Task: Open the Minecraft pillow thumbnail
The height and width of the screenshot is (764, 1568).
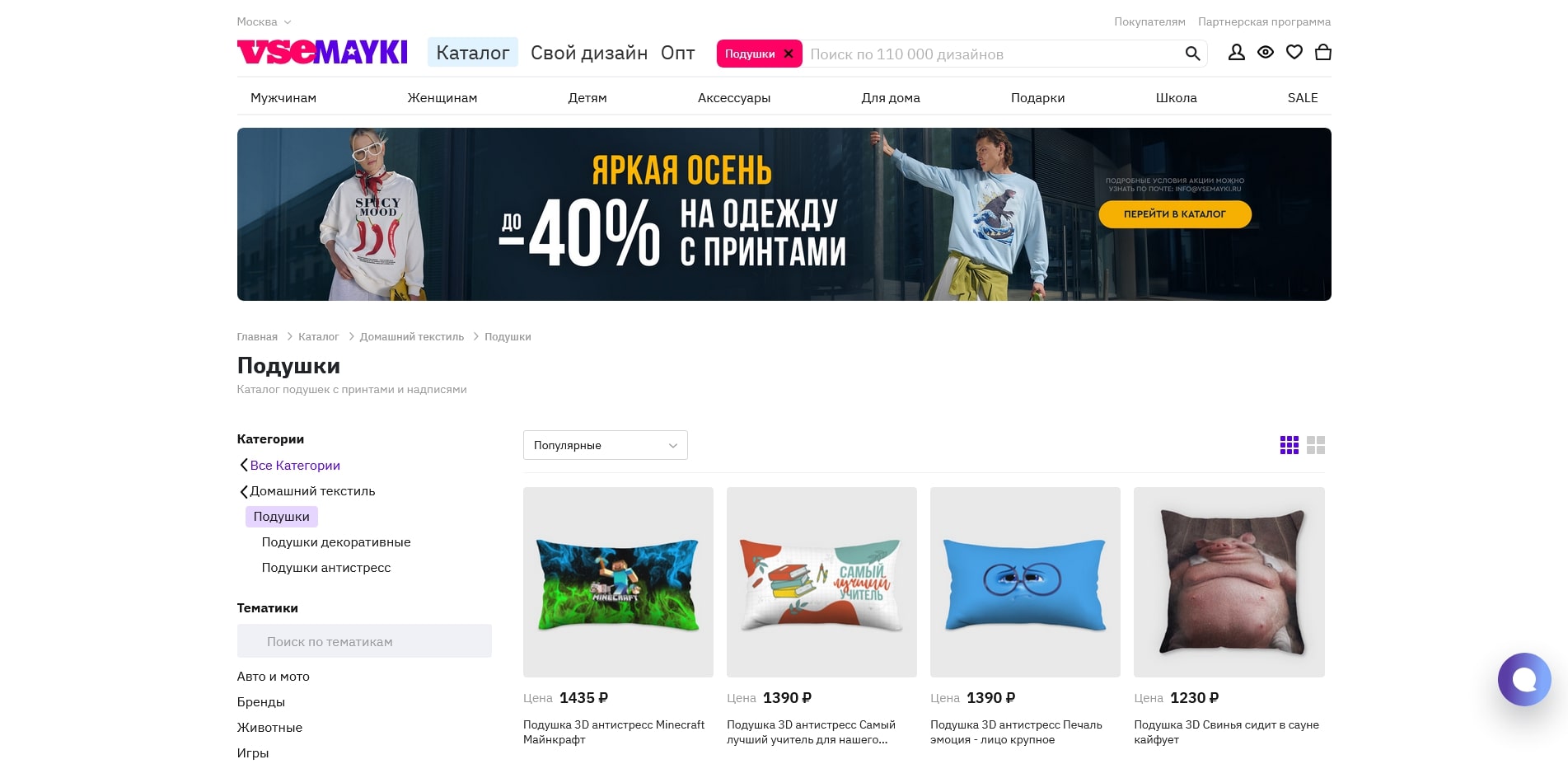Action: click(x=618, y=582)
